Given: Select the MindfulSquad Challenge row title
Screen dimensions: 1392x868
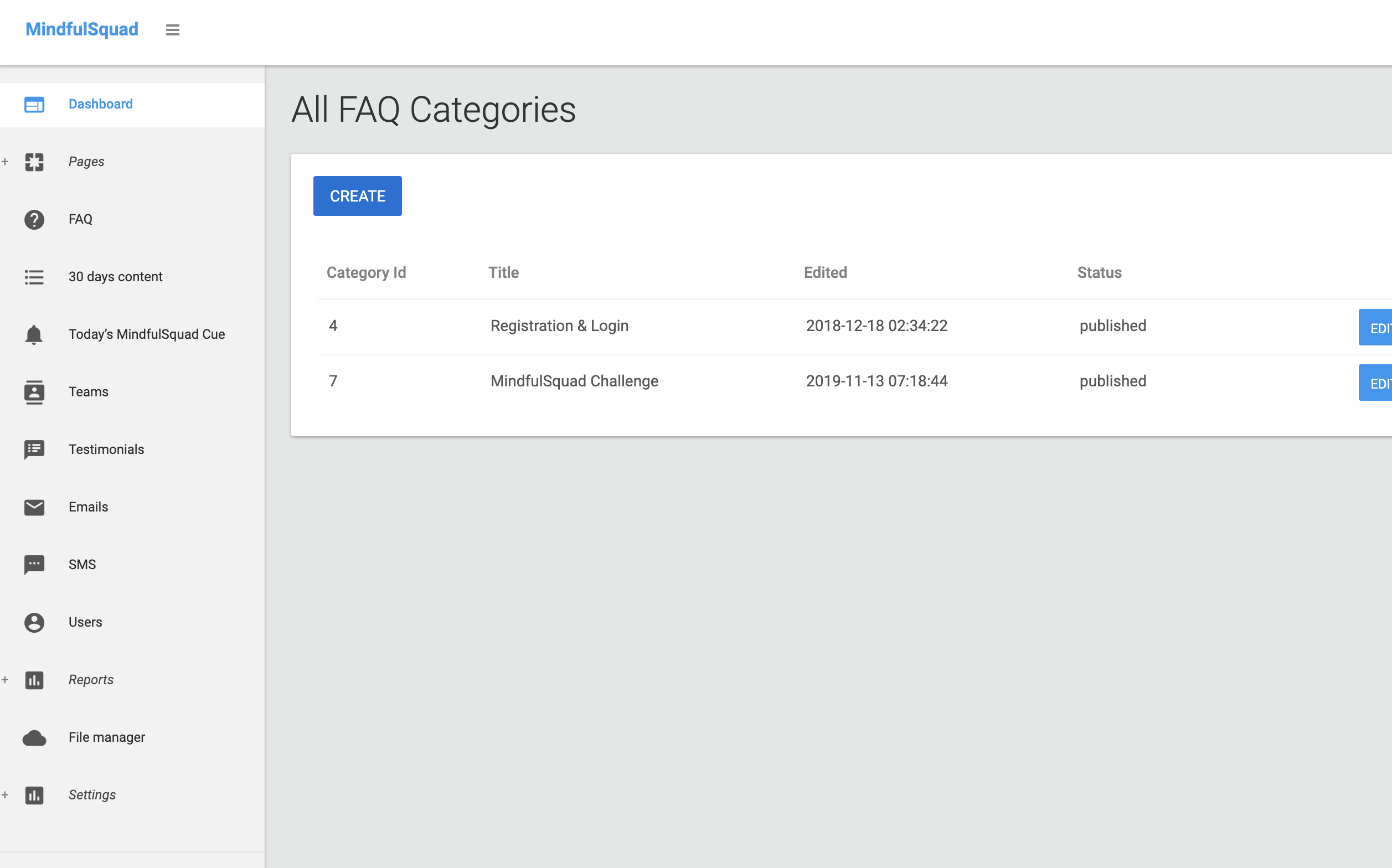Looking at the screenshot, I should click(574, 381).
